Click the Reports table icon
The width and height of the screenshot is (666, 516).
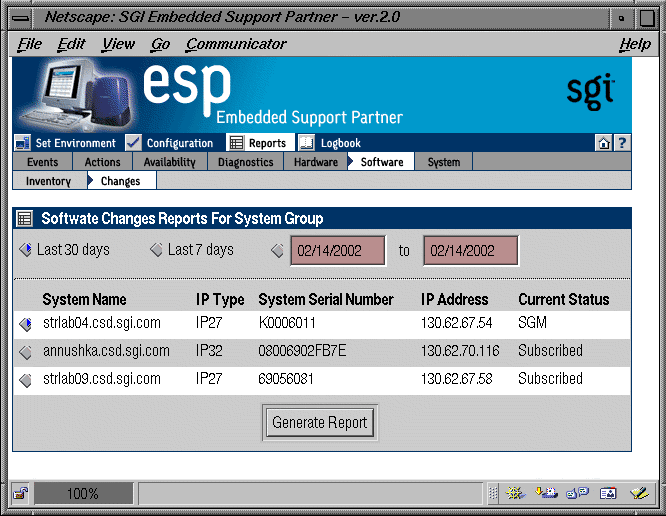(x=237, y=143)
